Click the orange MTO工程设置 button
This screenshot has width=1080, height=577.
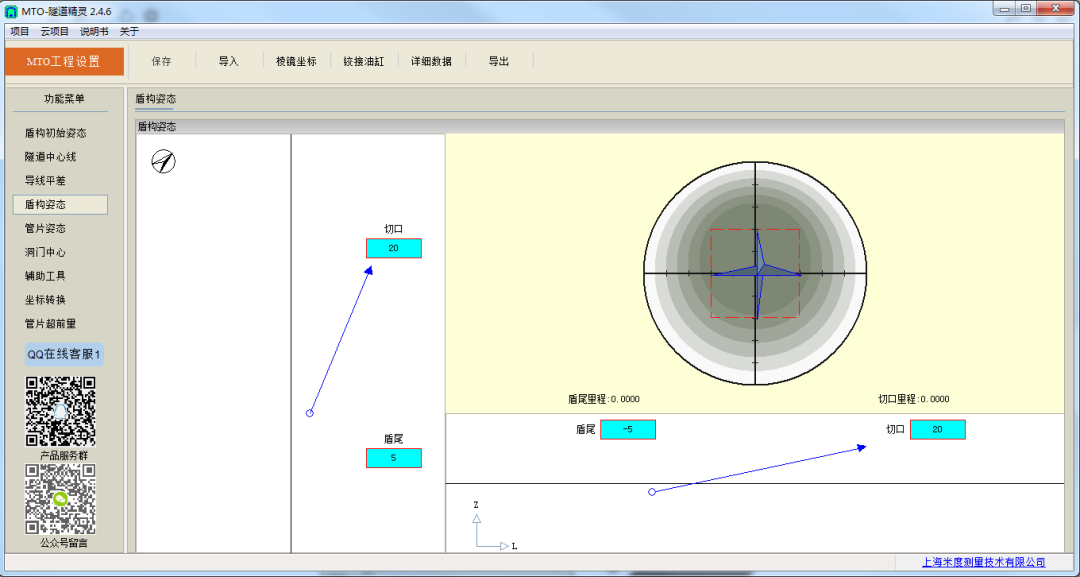pos(64,61)
